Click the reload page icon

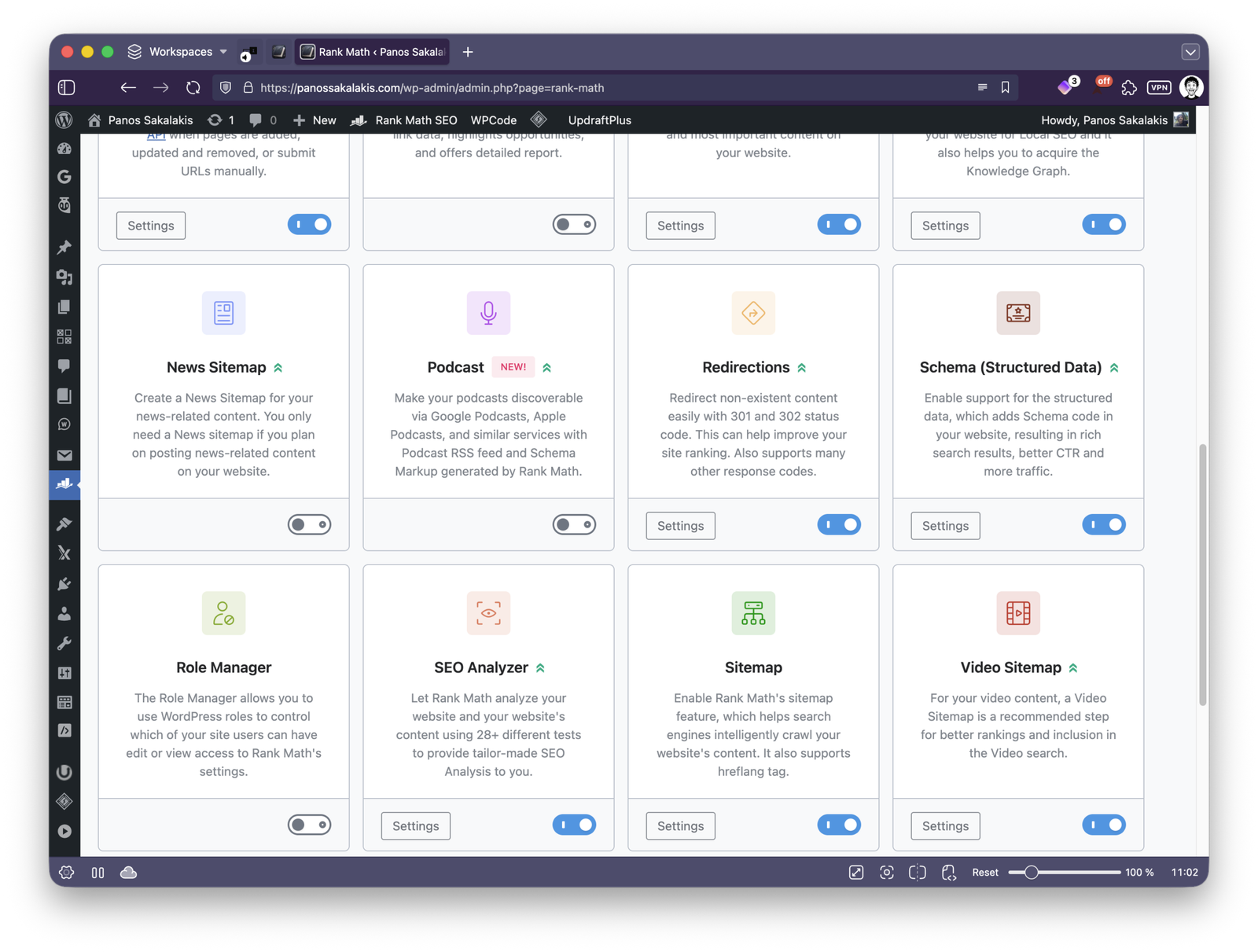point(193,88)
